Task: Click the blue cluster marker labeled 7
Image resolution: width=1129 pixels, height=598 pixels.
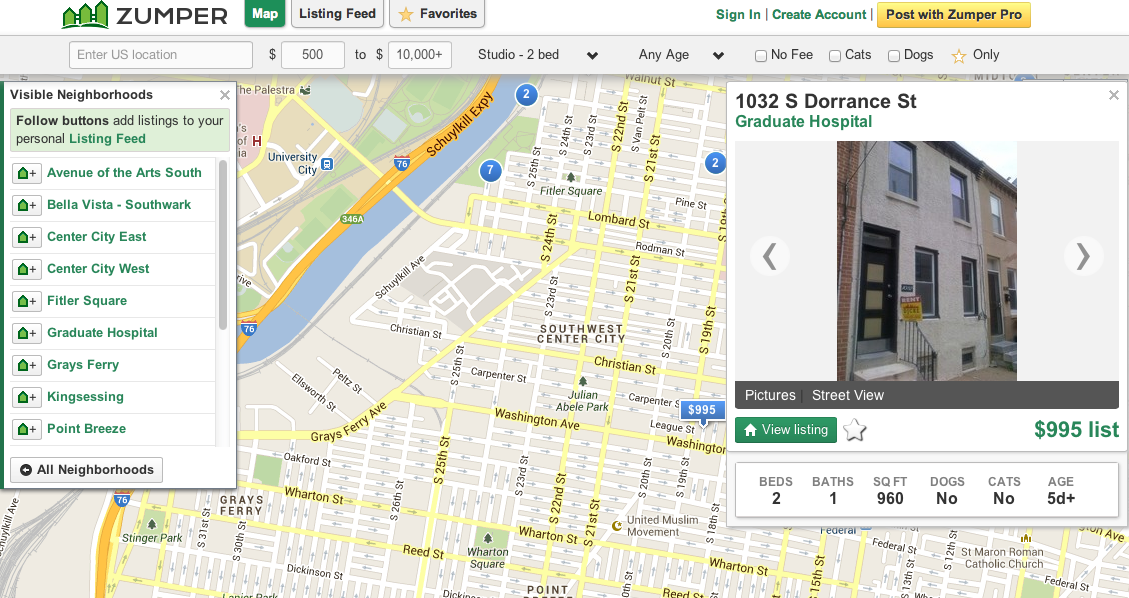Action: tap(489, 170)
